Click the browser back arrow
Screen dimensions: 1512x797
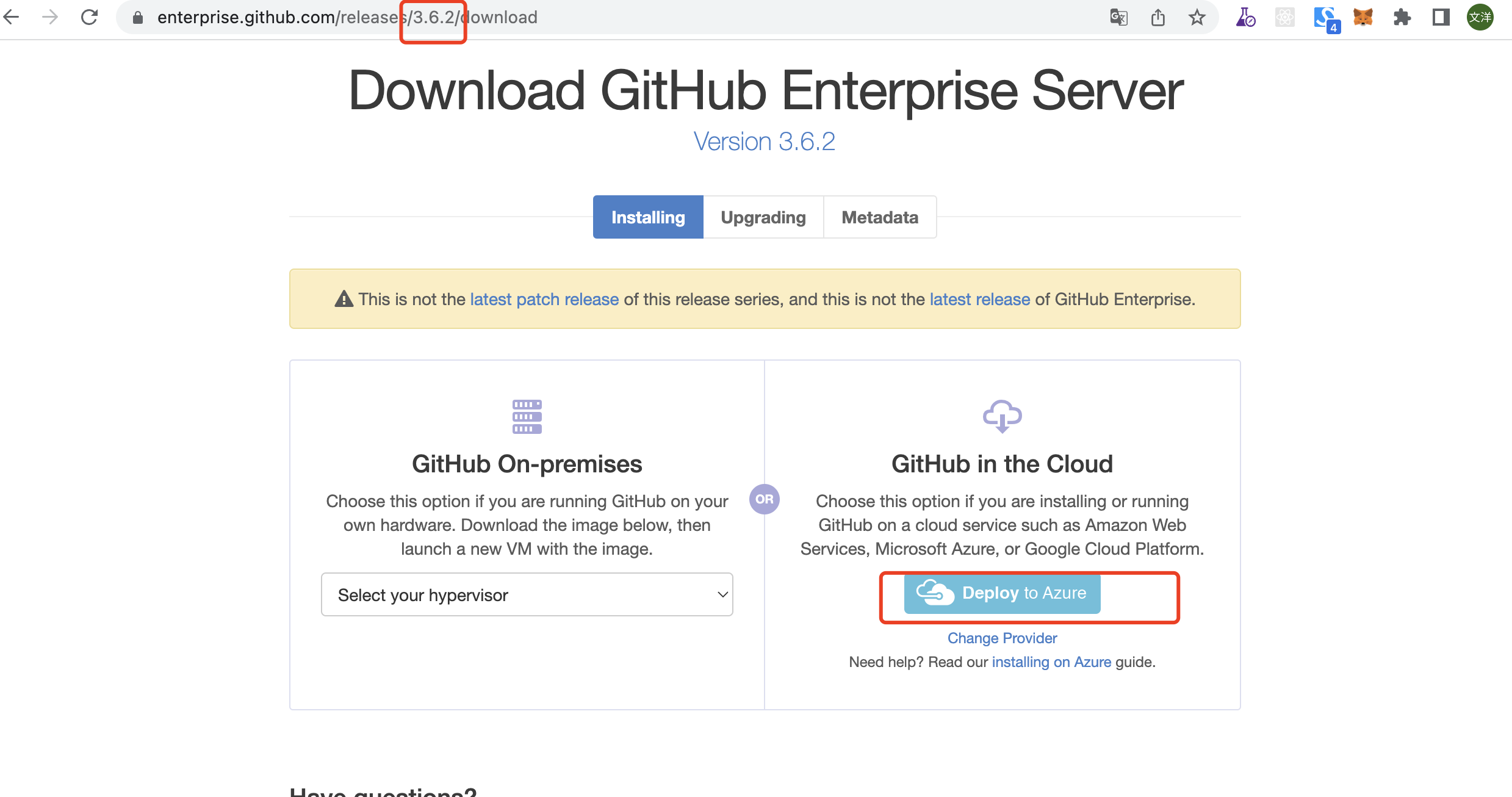click(x=12, y=17)
